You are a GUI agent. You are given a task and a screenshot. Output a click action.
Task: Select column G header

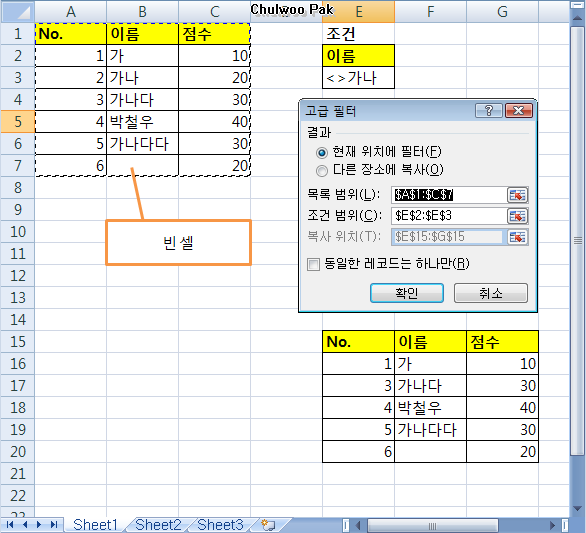pos(502,12)
